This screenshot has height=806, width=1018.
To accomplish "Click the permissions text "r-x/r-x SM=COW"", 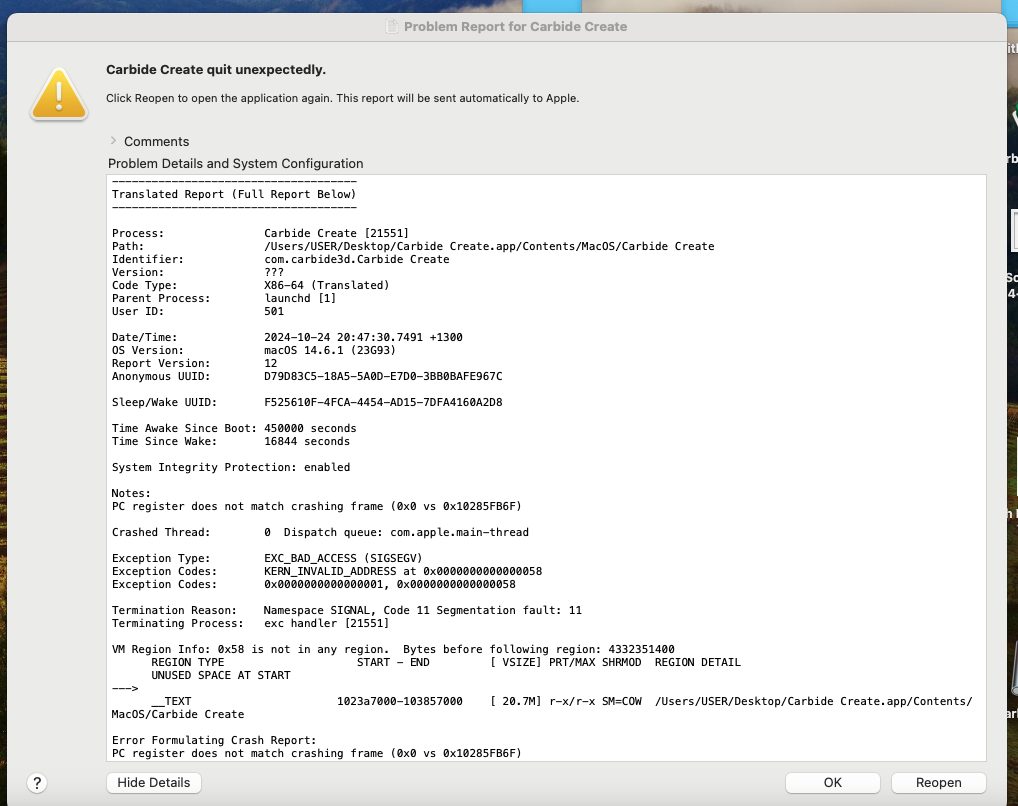I will click(x=595, y=701).
